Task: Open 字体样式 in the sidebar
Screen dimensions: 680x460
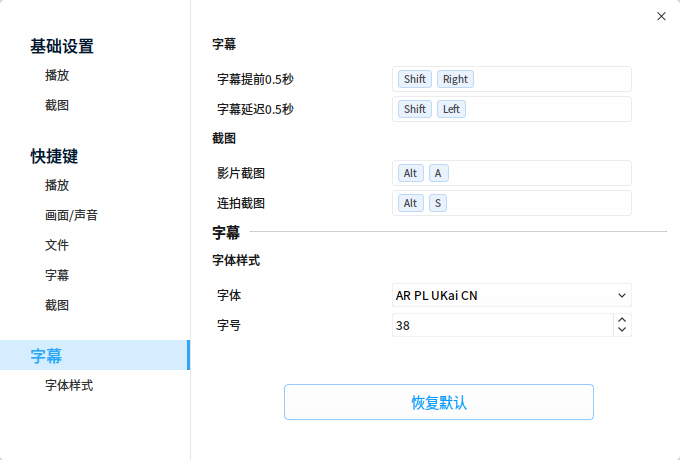Action: pyautogui.click(x=69, y=385)
